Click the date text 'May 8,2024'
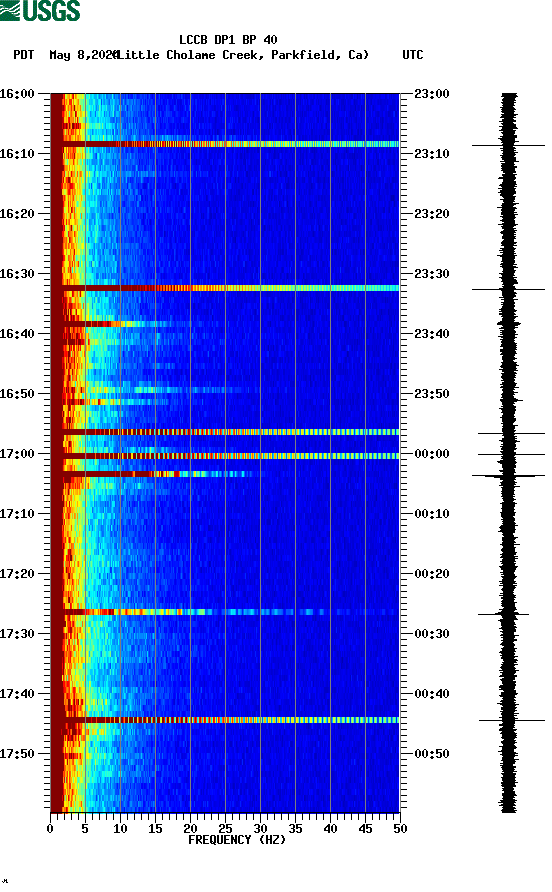 [x=84, y=55]
